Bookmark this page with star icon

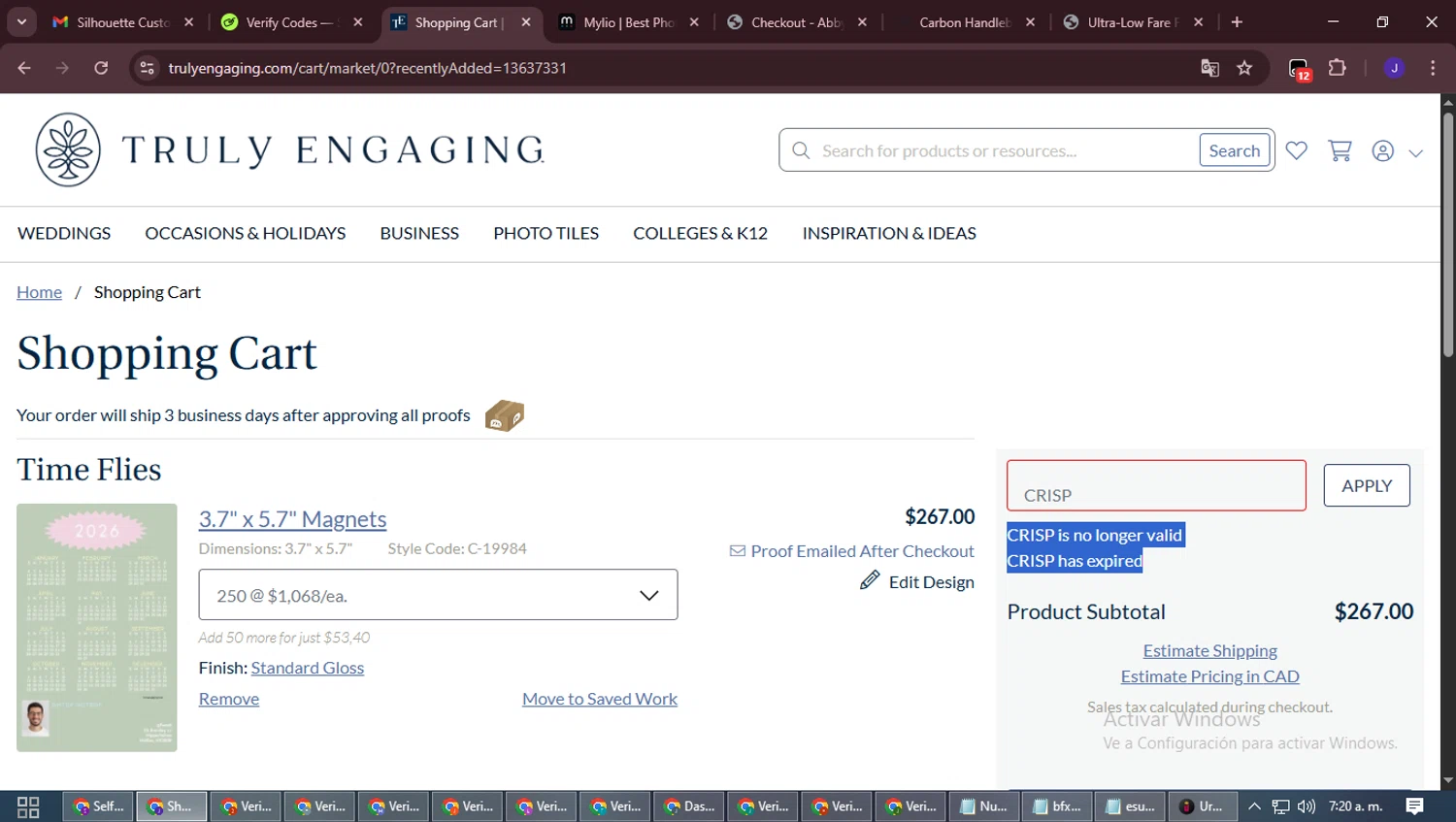(1244, 68)
